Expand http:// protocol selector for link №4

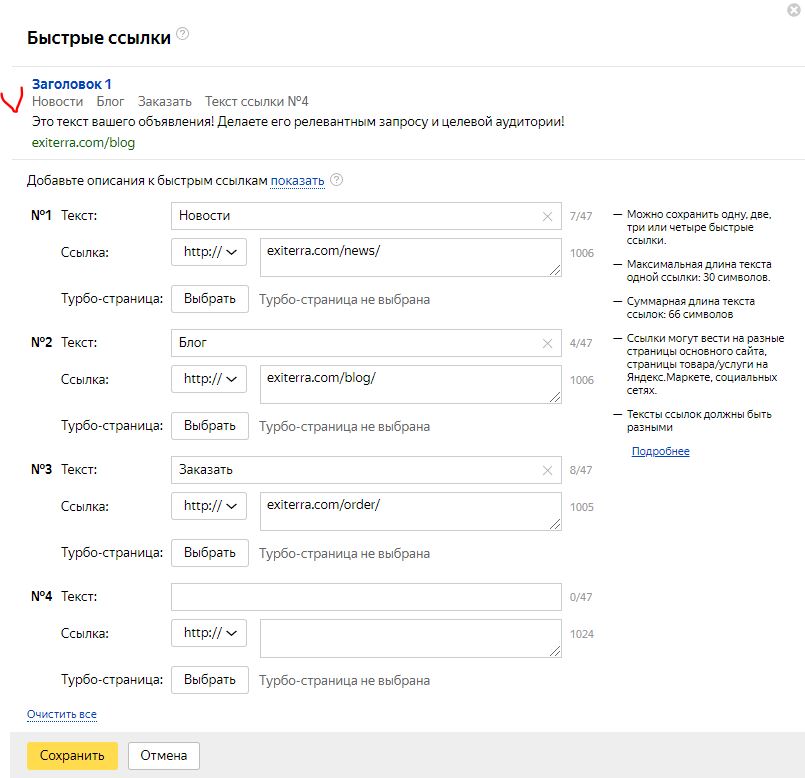tap(209, 634)
